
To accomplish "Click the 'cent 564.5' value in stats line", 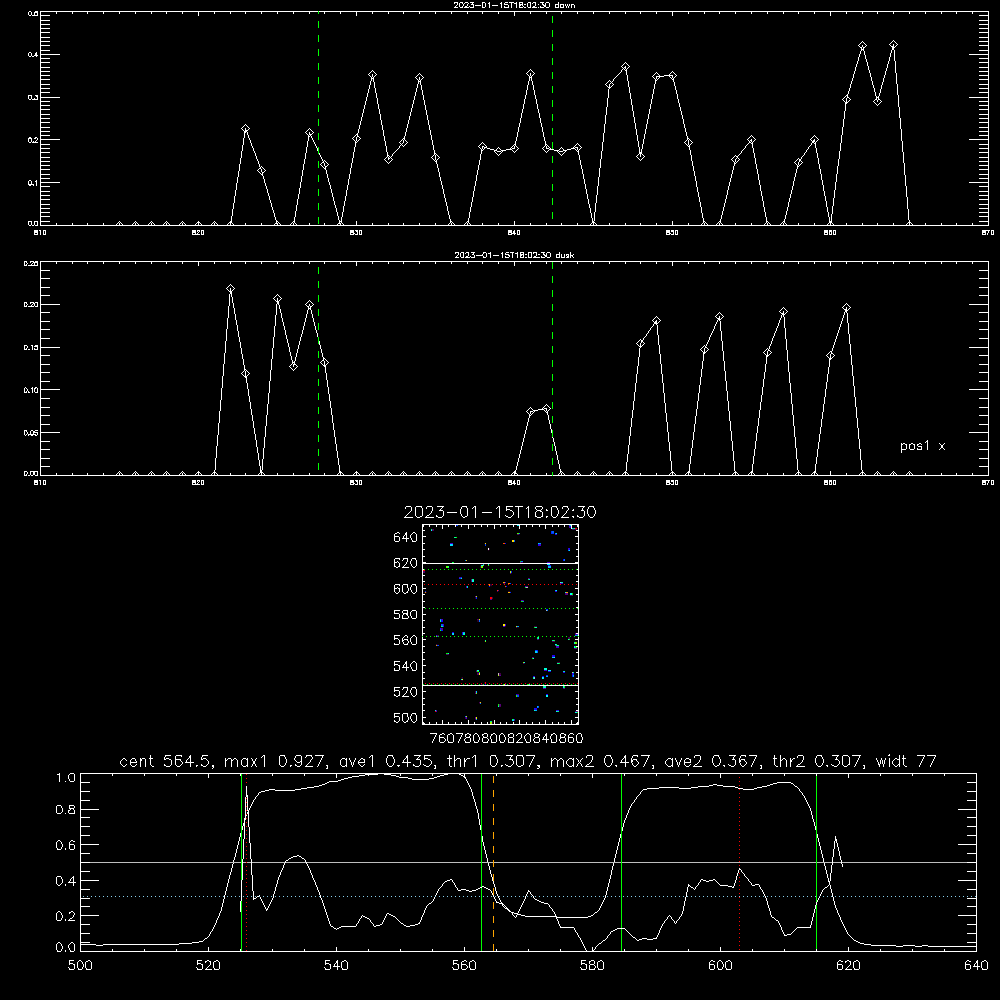I will pyautogui.click(x=165, y=761).
